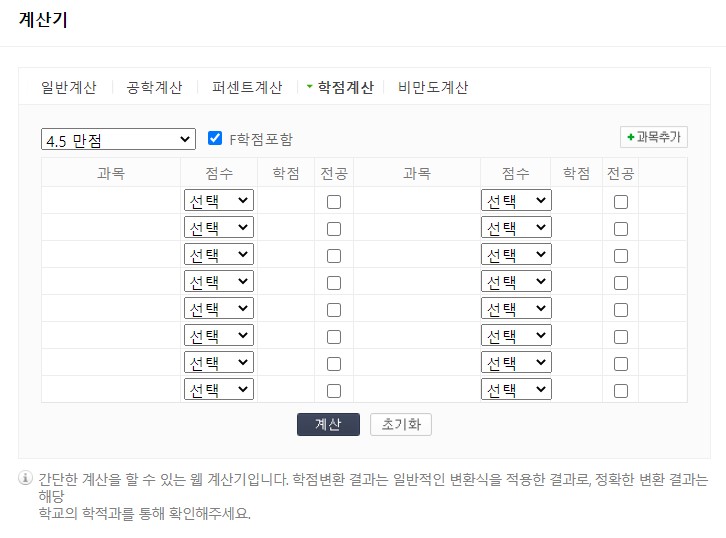The height and width of the screenshot is (538, 726).
Task: Click the first-row right 학점 credit field
Action: (x=576, y=200)
